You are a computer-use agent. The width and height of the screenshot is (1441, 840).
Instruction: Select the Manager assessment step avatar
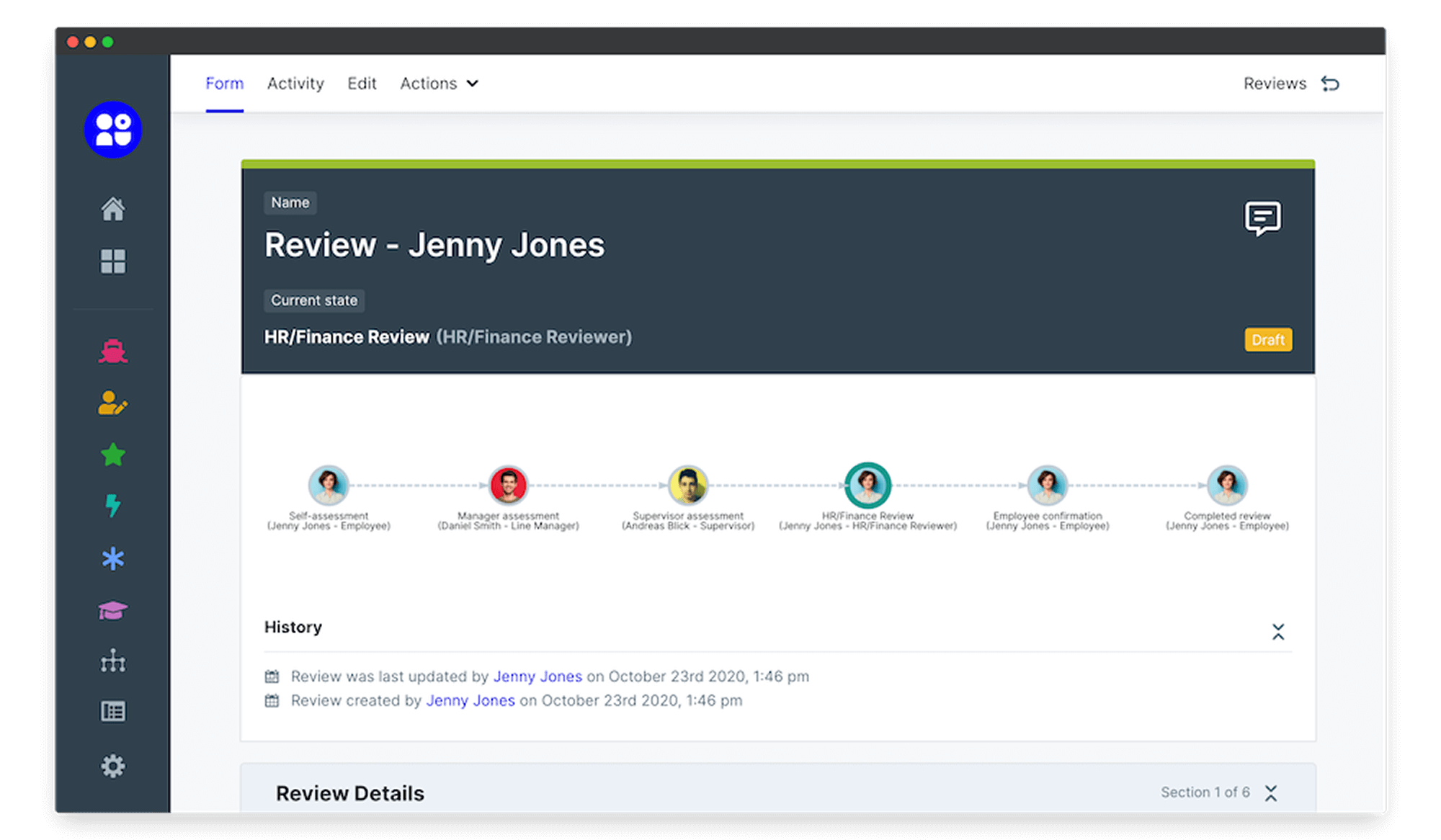pos(509,485)
